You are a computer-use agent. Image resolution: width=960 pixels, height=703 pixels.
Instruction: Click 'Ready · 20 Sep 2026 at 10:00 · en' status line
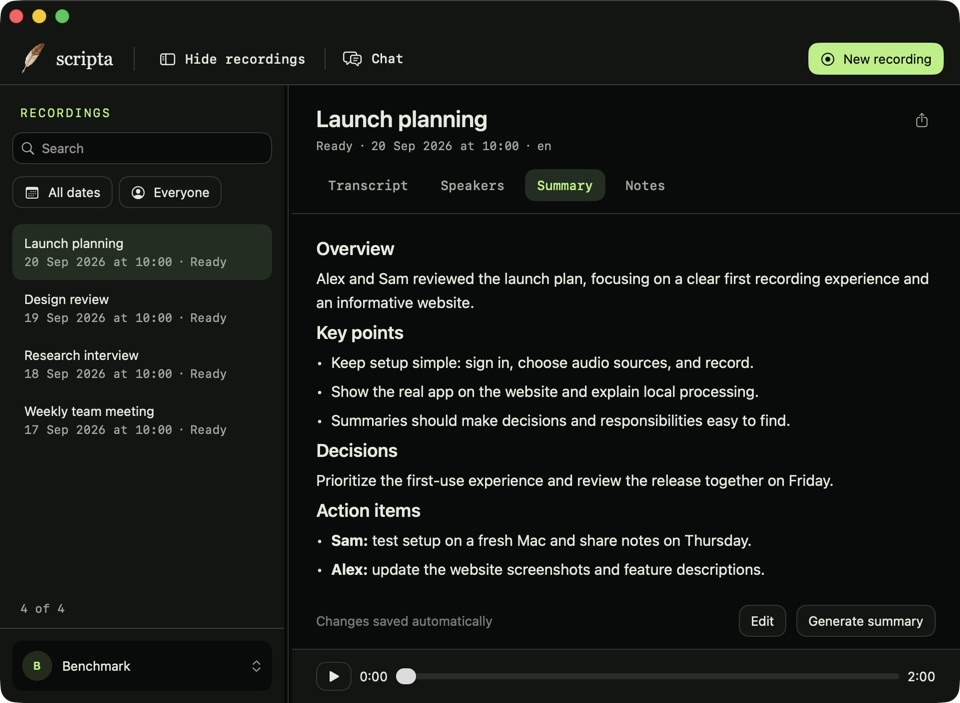(434, 146)
